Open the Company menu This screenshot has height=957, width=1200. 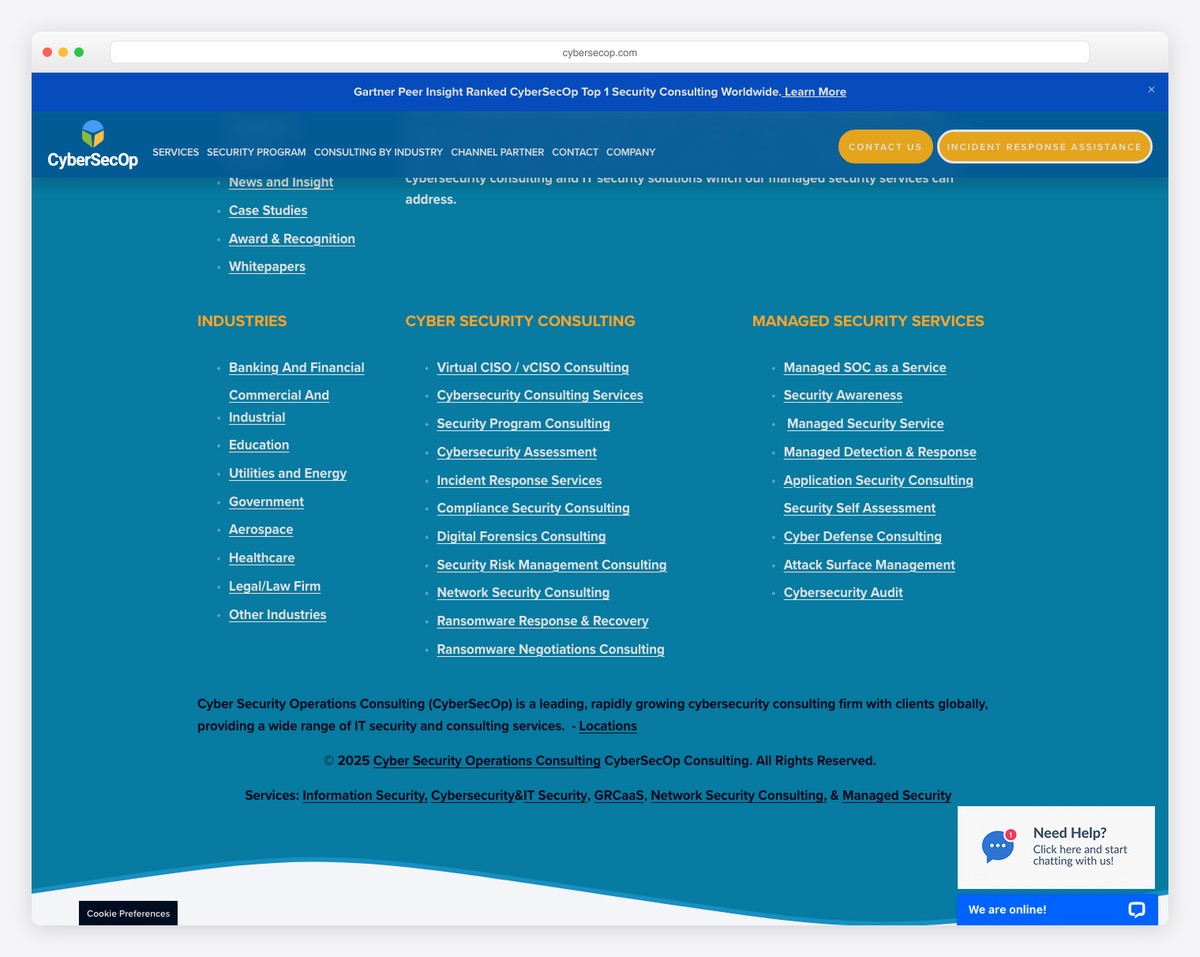(631, 152)
